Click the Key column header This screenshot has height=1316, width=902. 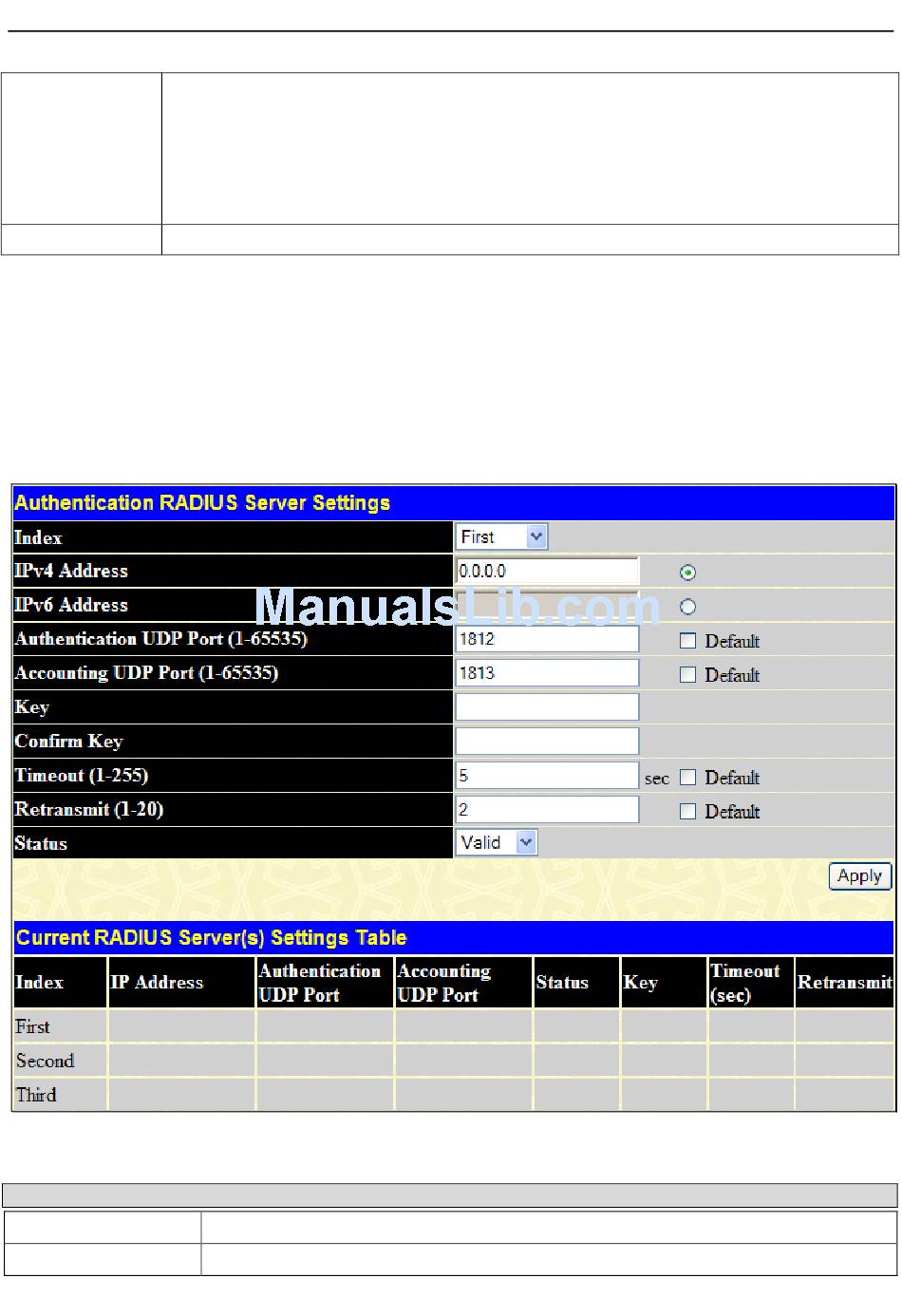[x=664, y=983]
